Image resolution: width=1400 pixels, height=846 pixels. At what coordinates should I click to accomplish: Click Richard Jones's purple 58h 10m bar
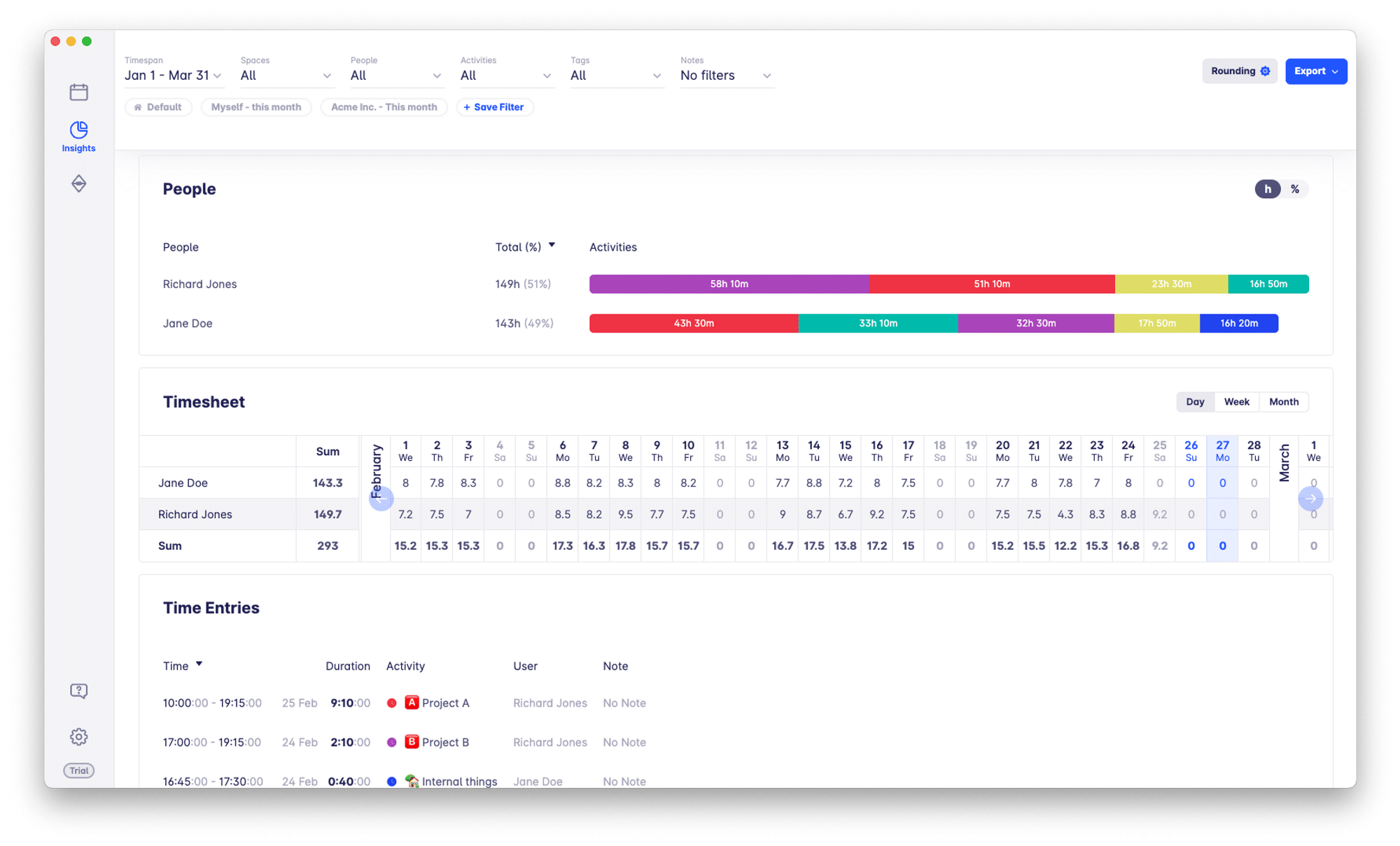(729, 284)
